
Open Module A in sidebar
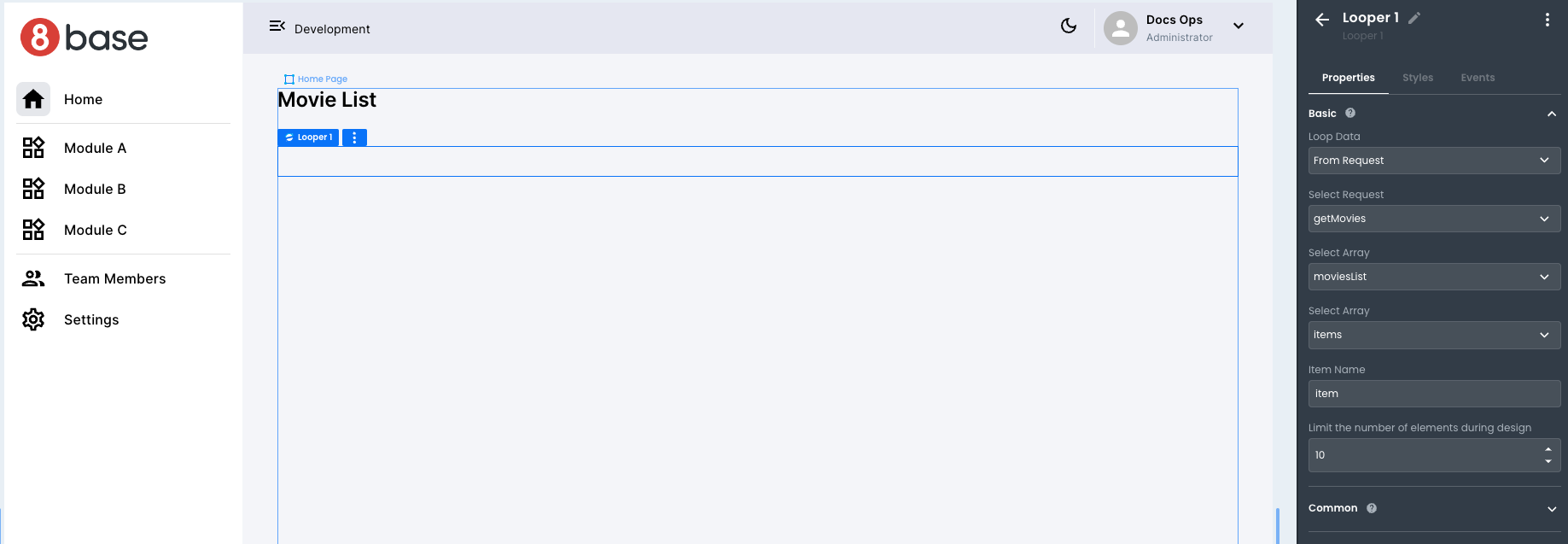coord(95,148)
